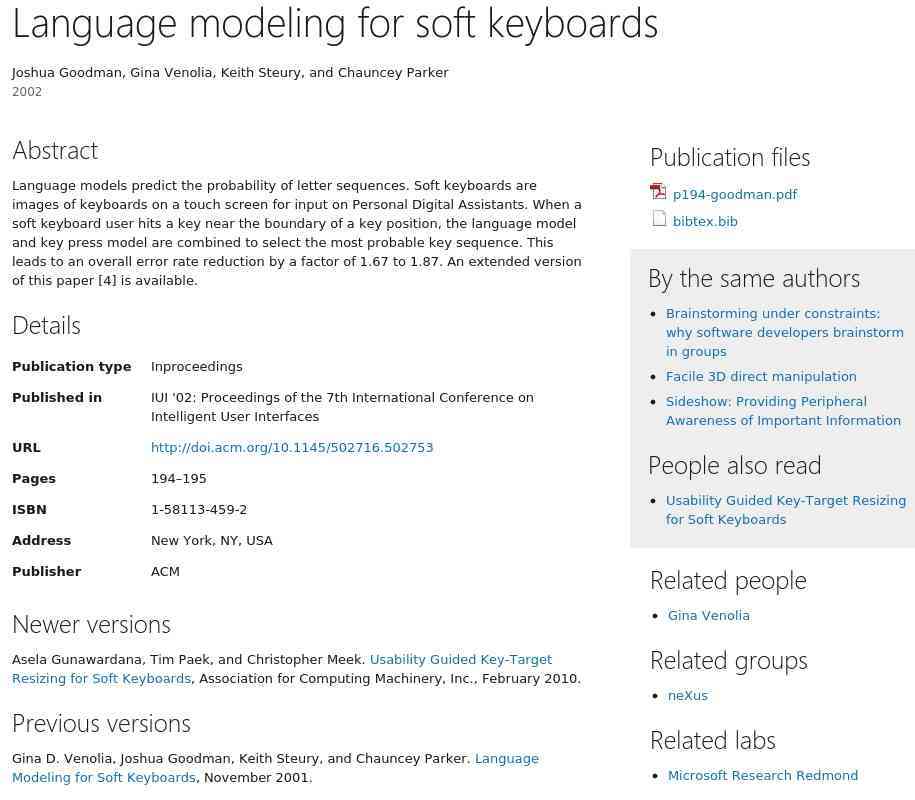Screen dimensions: 915x800
Task: Download the bibtex.bib file link
Action: point(705,222)
